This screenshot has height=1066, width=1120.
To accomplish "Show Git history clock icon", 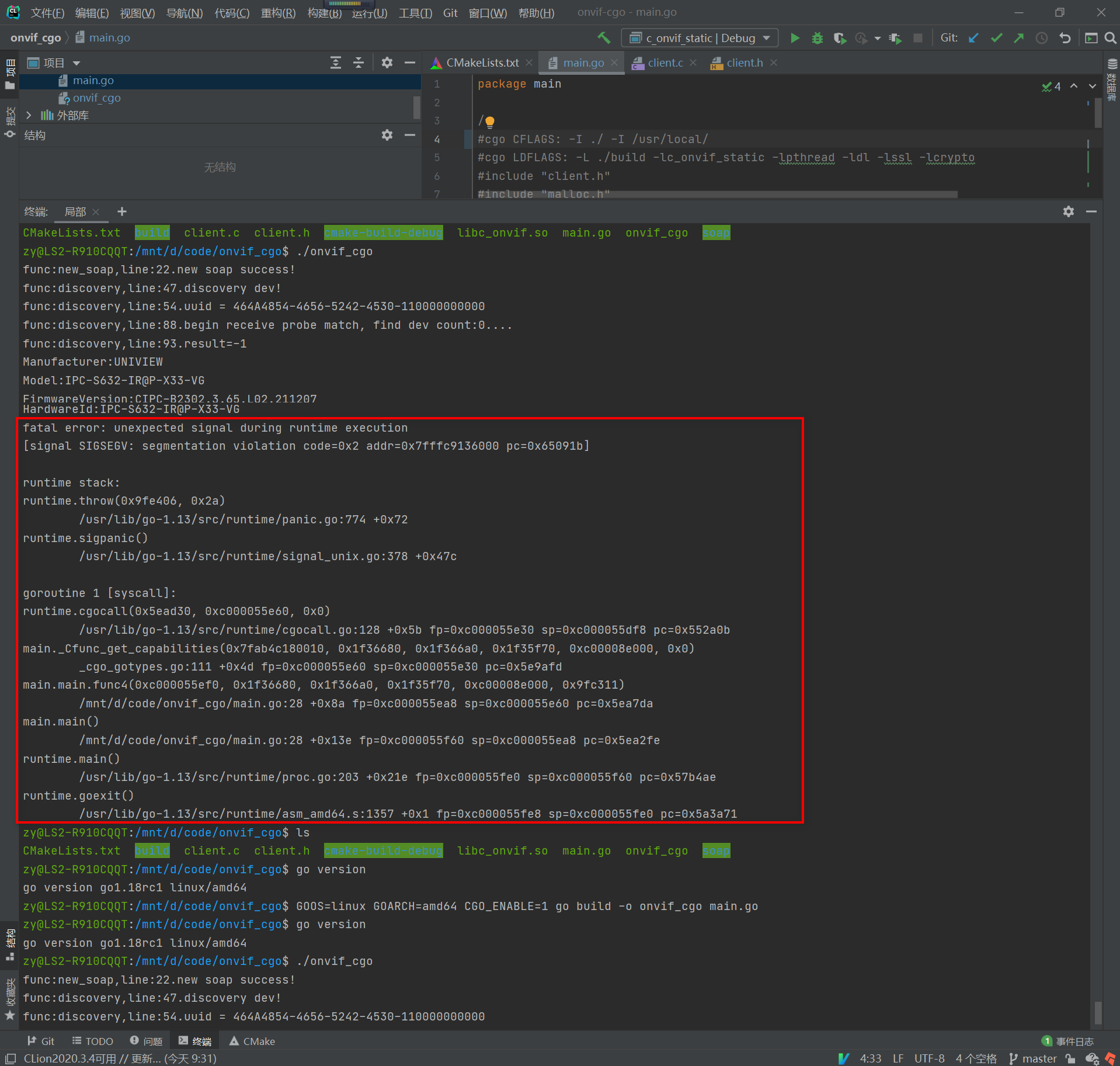I will click(1041, 38).
